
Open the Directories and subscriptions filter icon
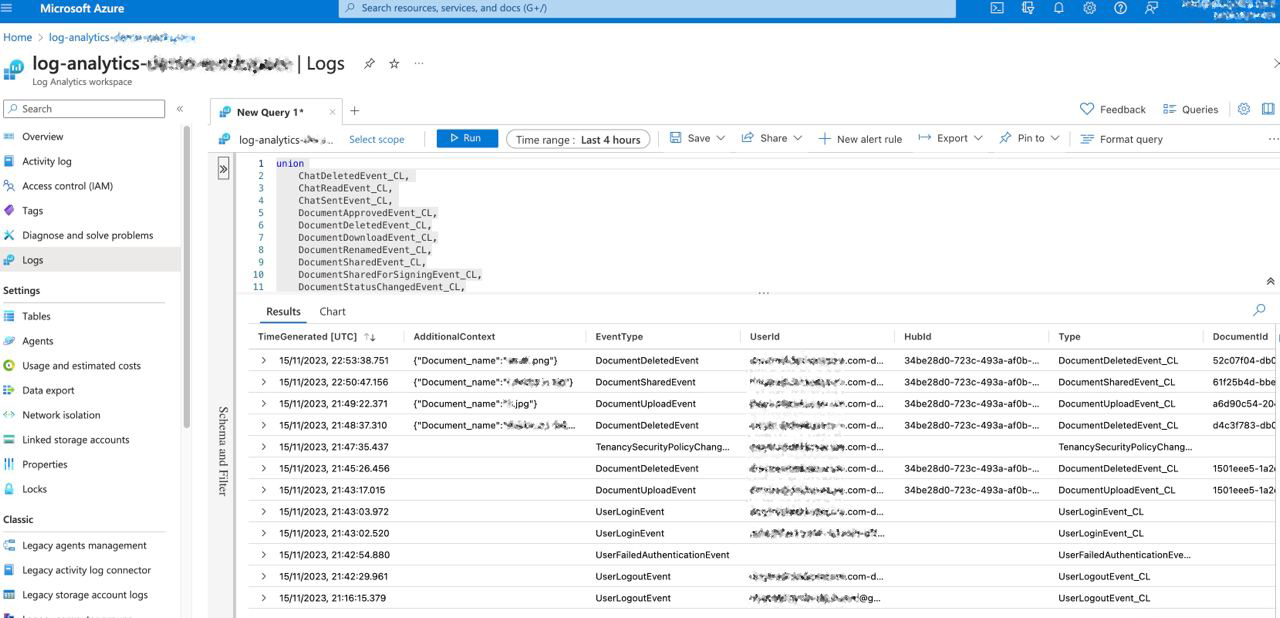pyautogui.click(x=1028, y=8)
